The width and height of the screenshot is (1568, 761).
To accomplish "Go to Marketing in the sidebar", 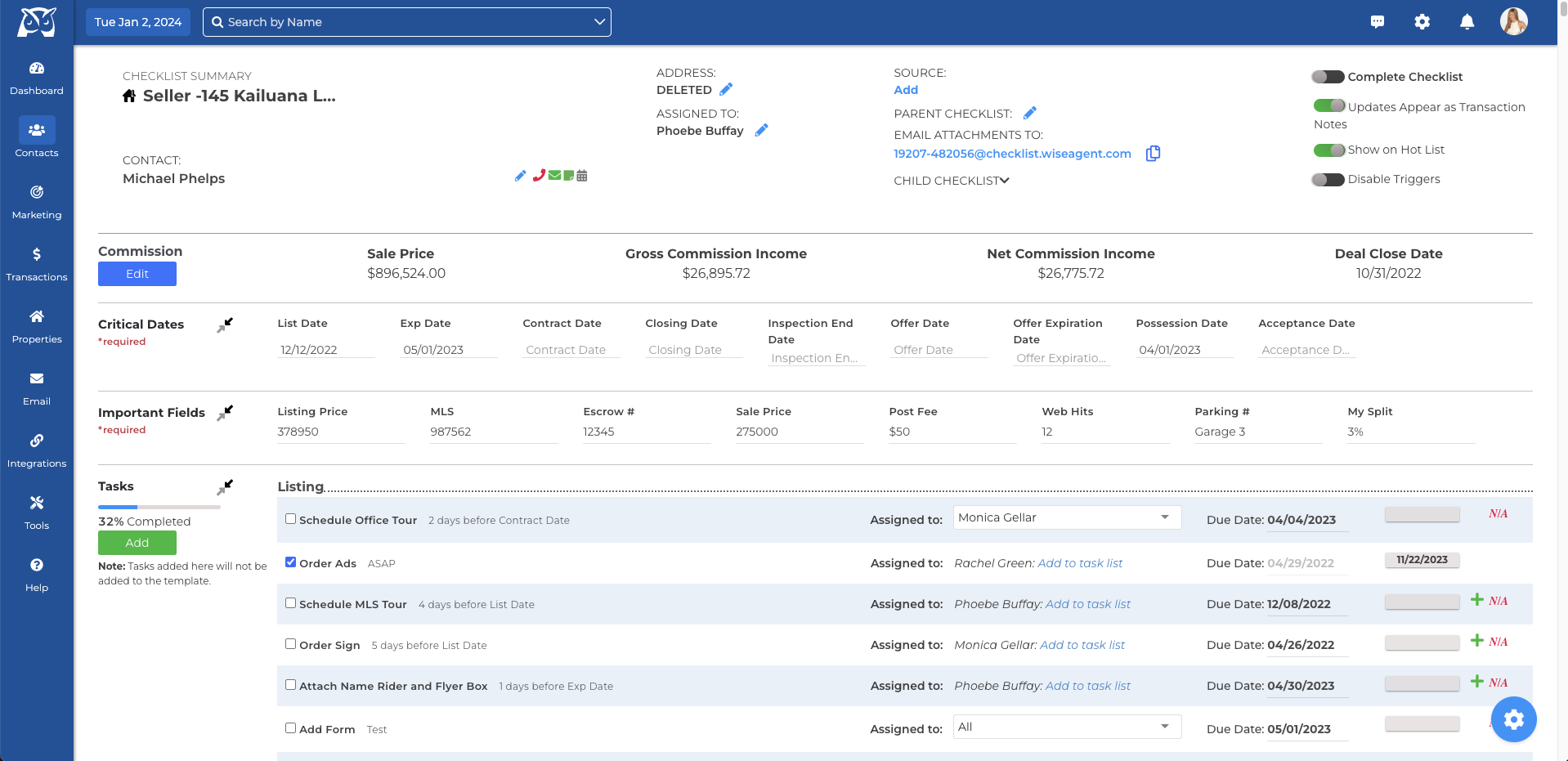I will pyautogui.click(x=37, y=202).
